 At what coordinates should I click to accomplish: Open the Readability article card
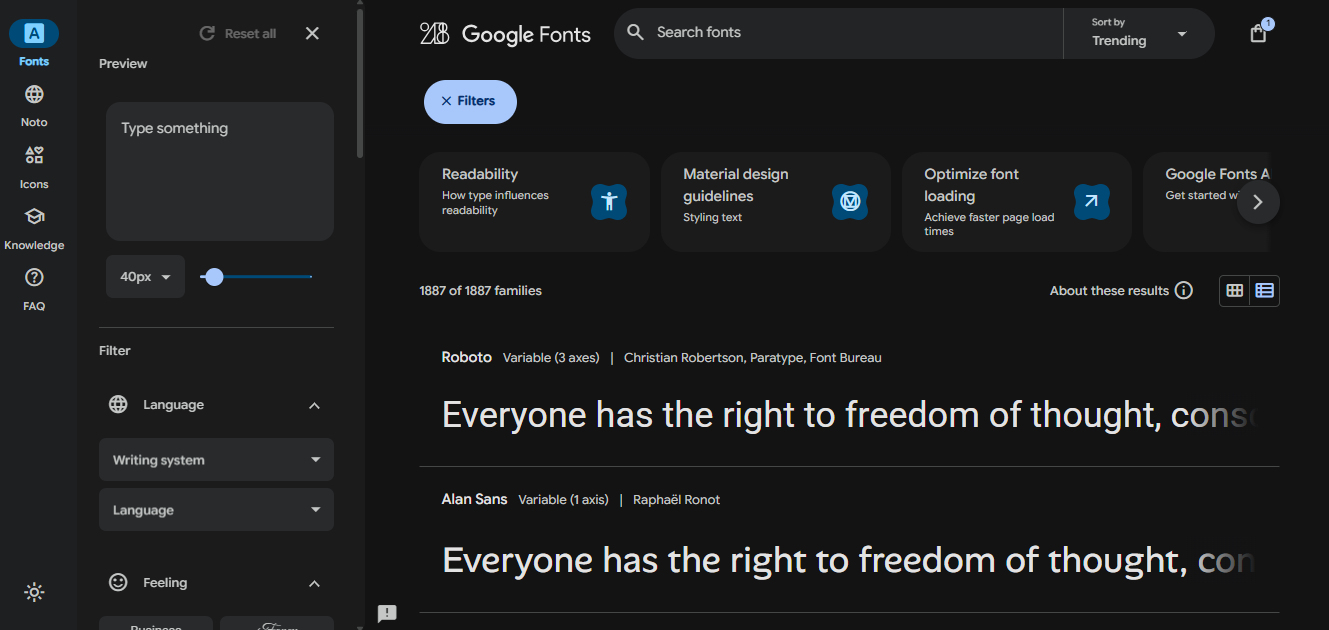[x=534, y=201]
